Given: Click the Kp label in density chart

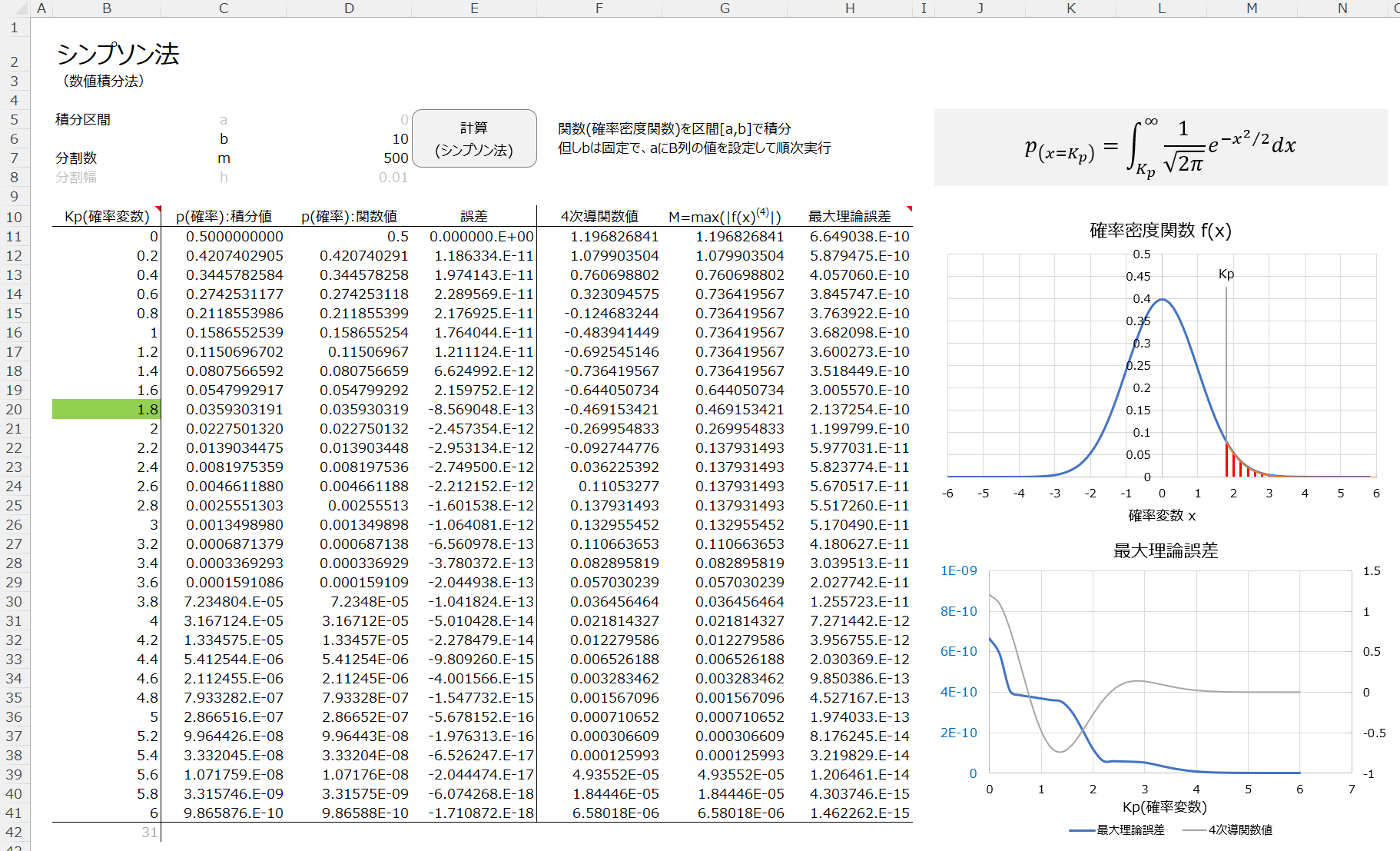Looking at the screenshot, I should tap(1226, 274).
